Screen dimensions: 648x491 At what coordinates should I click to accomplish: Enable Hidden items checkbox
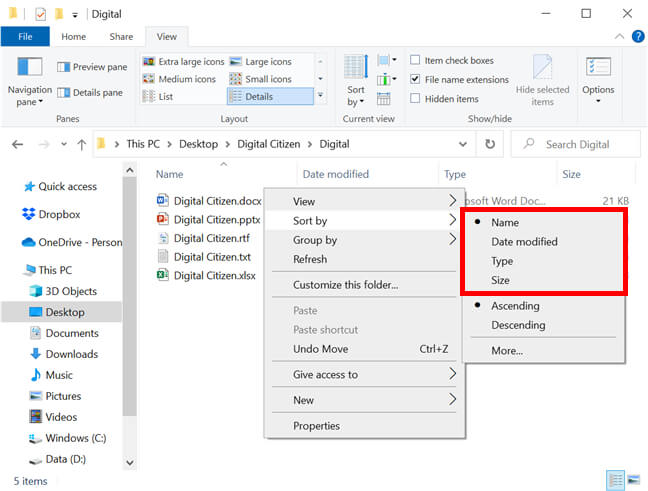click(x=415, y=98)
